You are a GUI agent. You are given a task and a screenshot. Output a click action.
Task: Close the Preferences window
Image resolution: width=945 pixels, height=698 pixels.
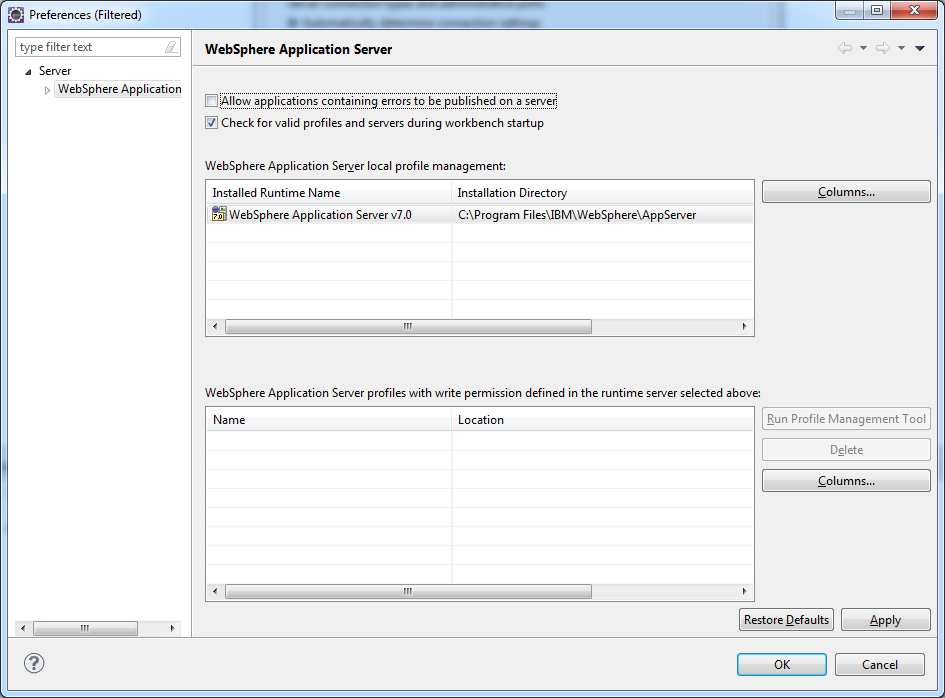pos(914,10)
